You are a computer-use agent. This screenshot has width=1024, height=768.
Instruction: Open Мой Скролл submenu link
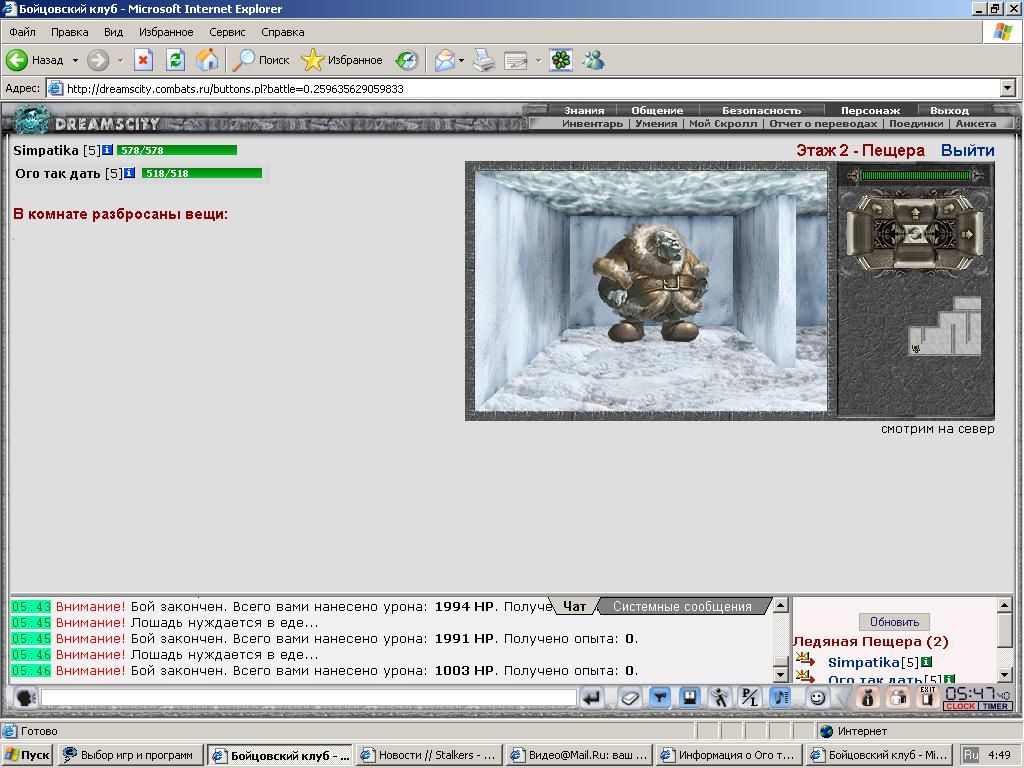pyautogui.click(x=723, y=123)
